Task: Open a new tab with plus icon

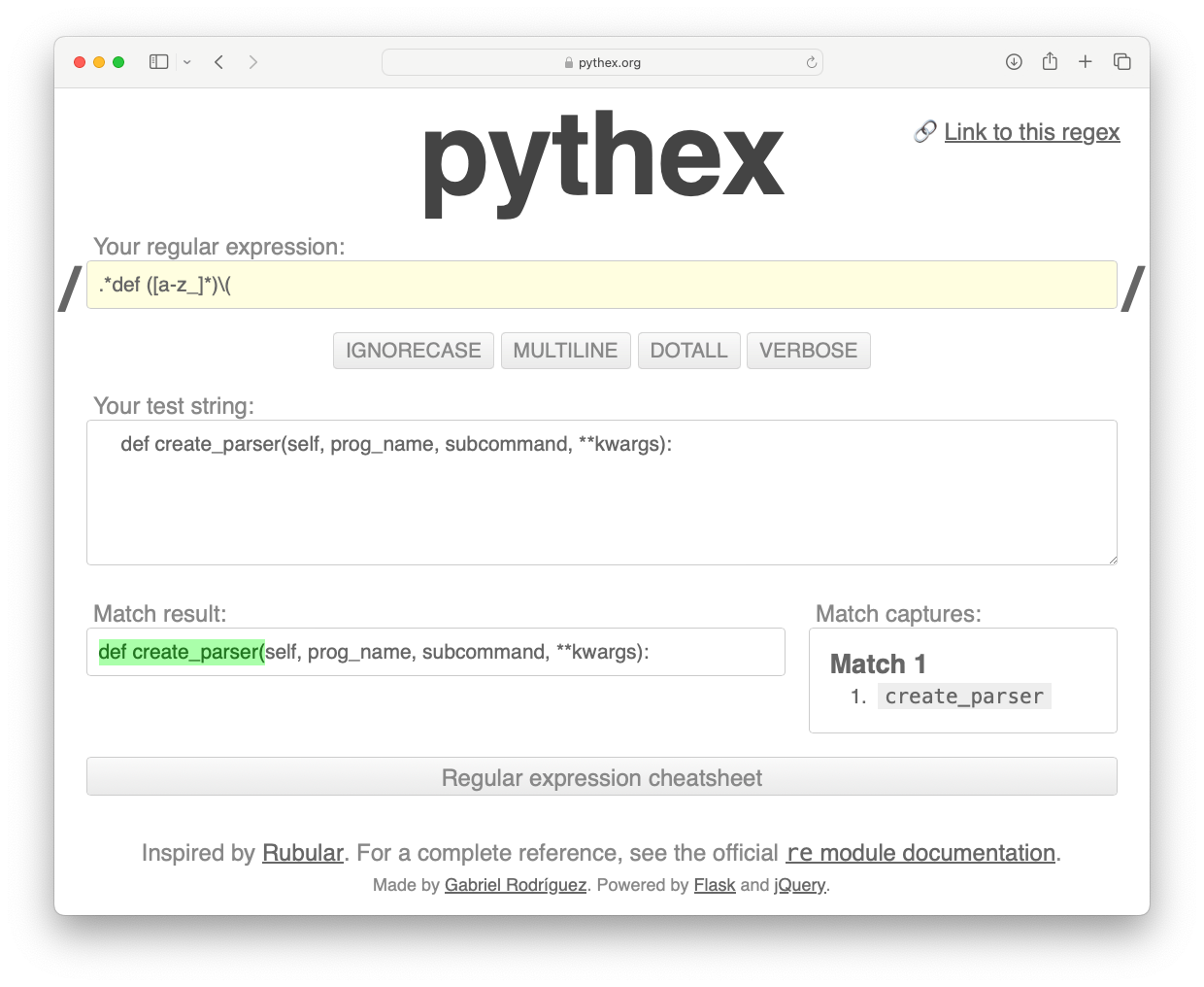Action: 1086,62
